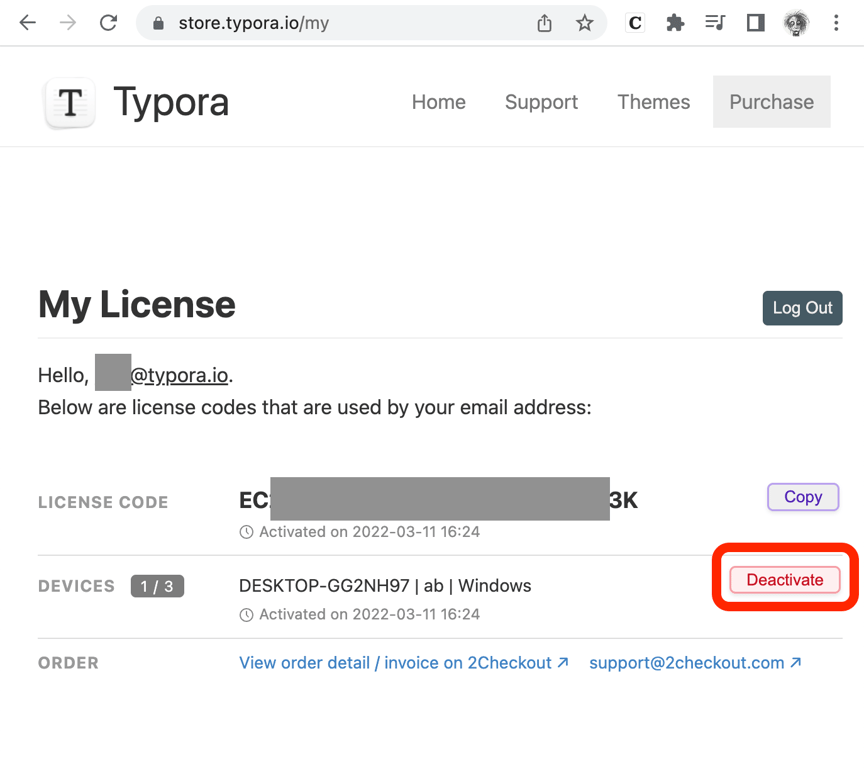Deactivate the DESKTOP-GG2NH97 device

tap(785, 580)
